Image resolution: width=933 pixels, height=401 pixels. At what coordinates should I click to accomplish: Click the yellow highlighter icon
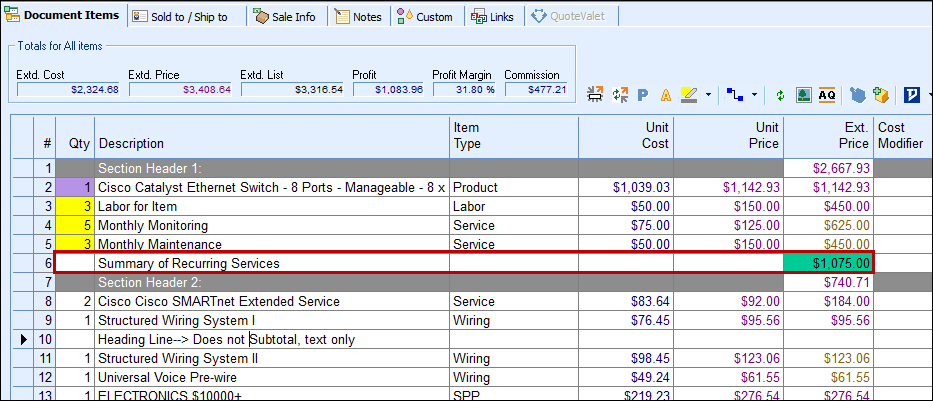(x=688, y=95)
